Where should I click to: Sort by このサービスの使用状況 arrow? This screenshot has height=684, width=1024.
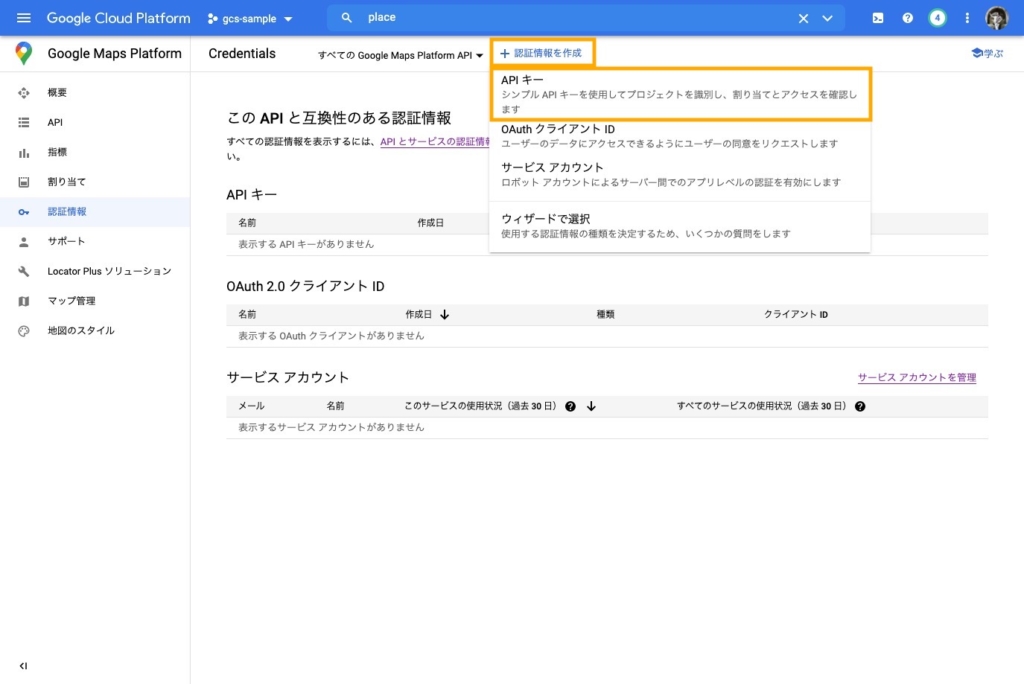coord(591,406)
